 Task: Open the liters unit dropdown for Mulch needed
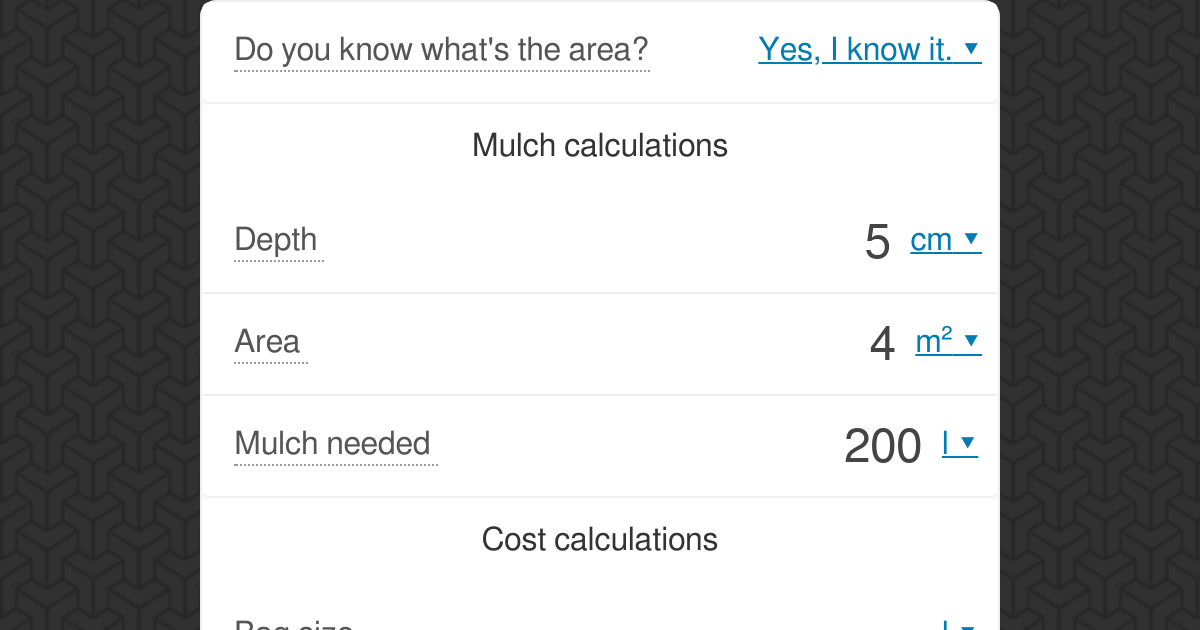(959, 444)
